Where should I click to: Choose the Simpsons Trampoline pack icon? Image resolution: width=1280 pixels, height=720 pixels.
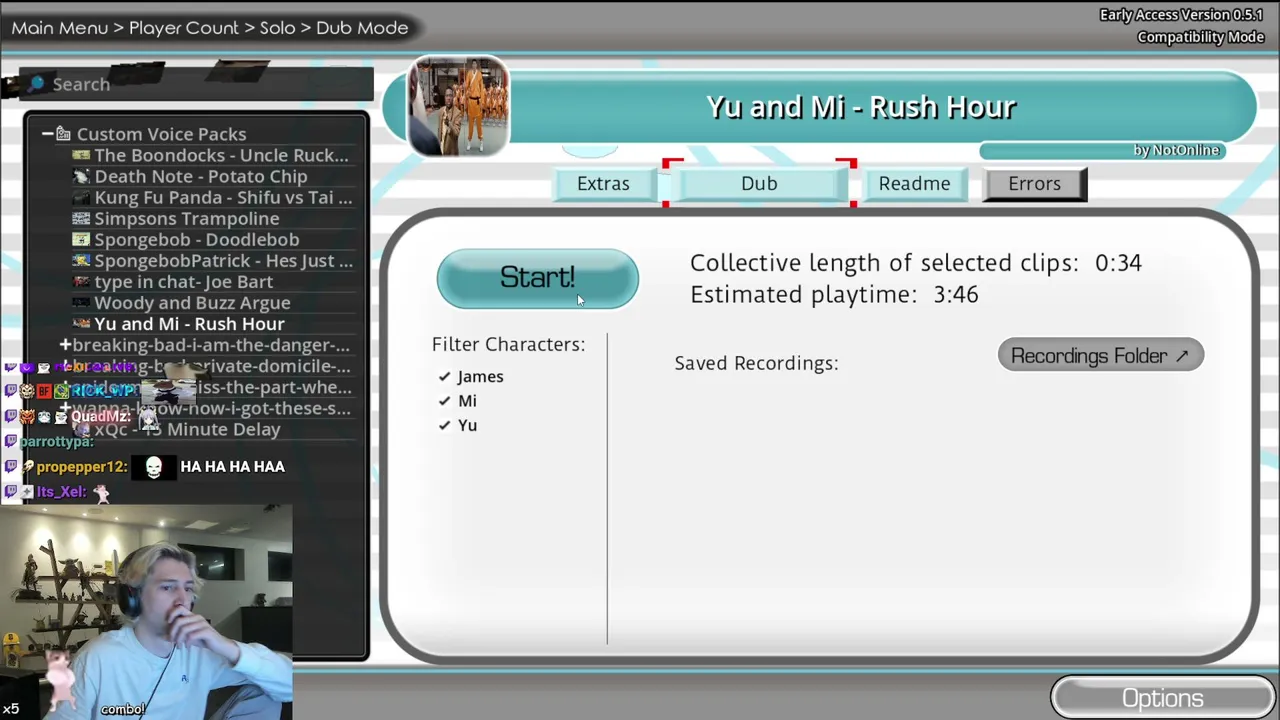(x=81, y=218)
